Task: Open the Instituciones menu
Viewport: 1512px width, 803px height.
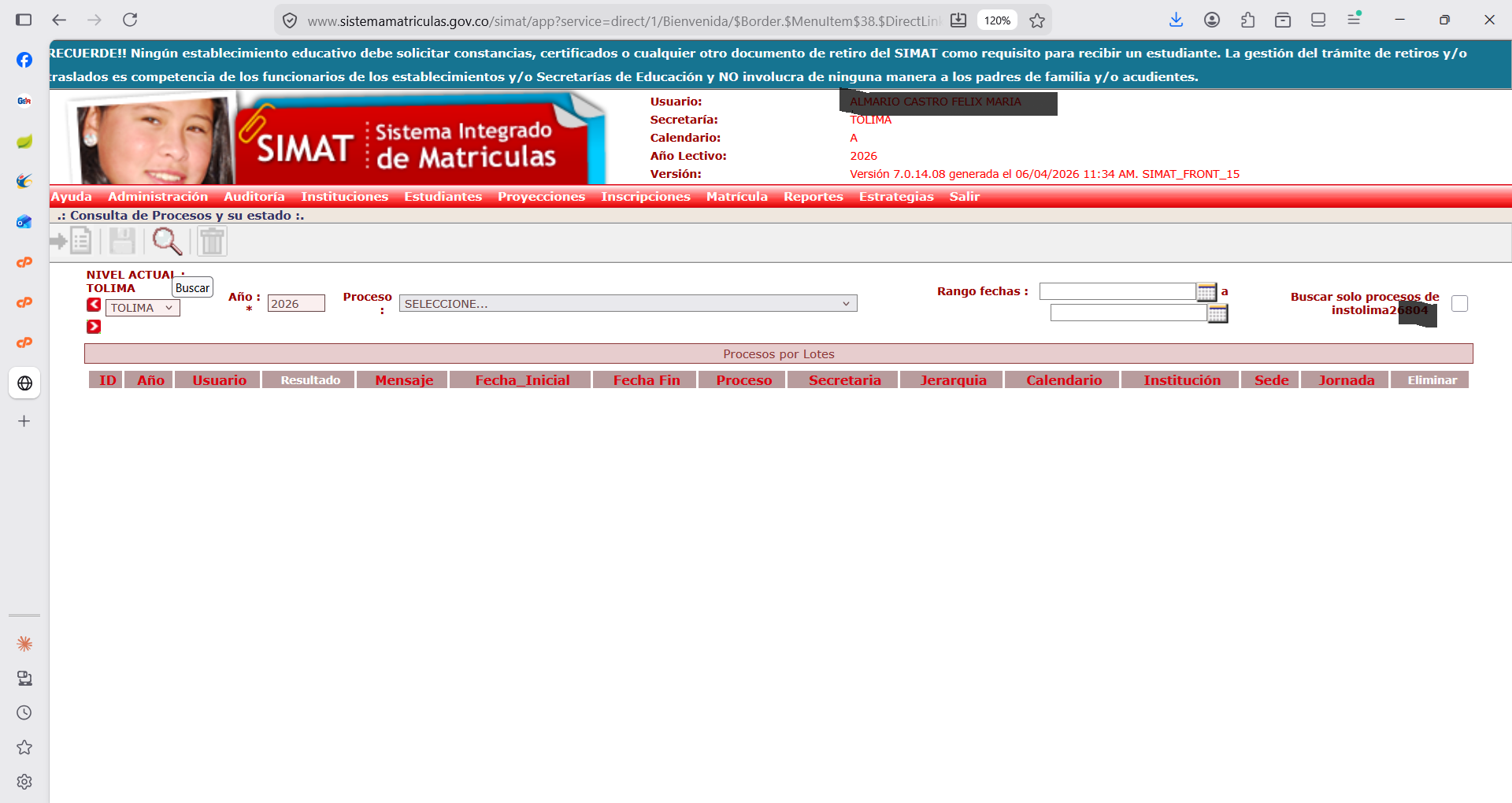Action: coord(344,197)
